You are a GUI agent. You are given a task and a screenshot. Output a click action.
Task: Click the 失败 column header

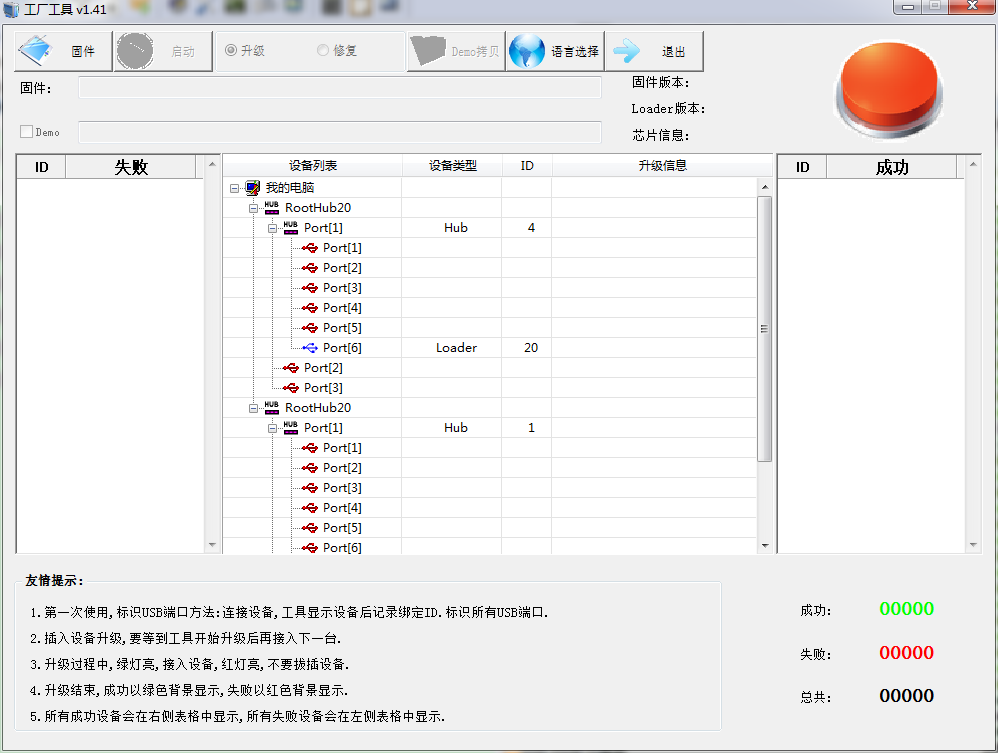point(130,167)
